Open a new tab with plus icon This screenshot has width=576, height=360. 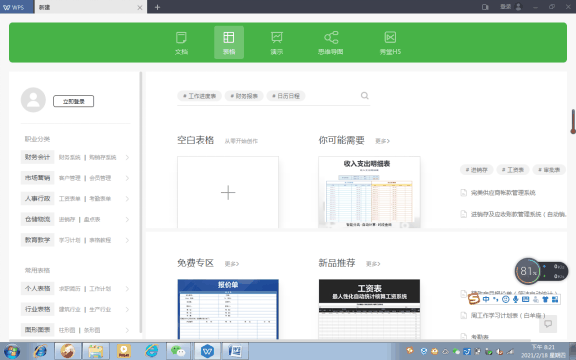(157, 7)
